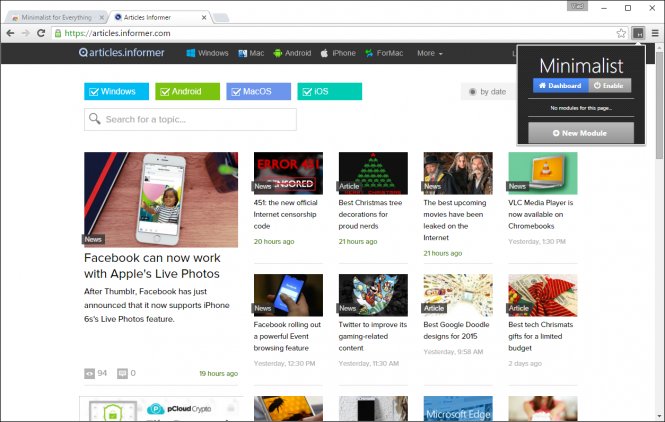The image size is (665, 422).
Task: Open the iPhone section link
Action: tap(344, 53)
